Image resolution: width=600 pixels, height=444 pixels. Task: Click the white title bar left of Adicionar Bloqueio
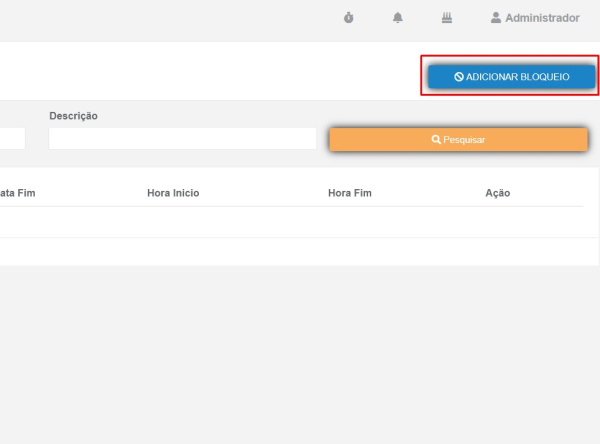click(200, 71)
